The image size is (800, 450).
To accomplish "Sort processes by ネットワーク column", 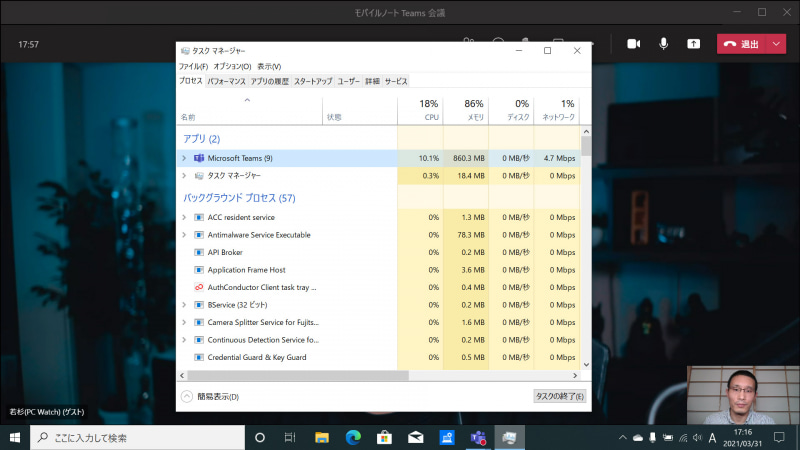I will 557,110.
